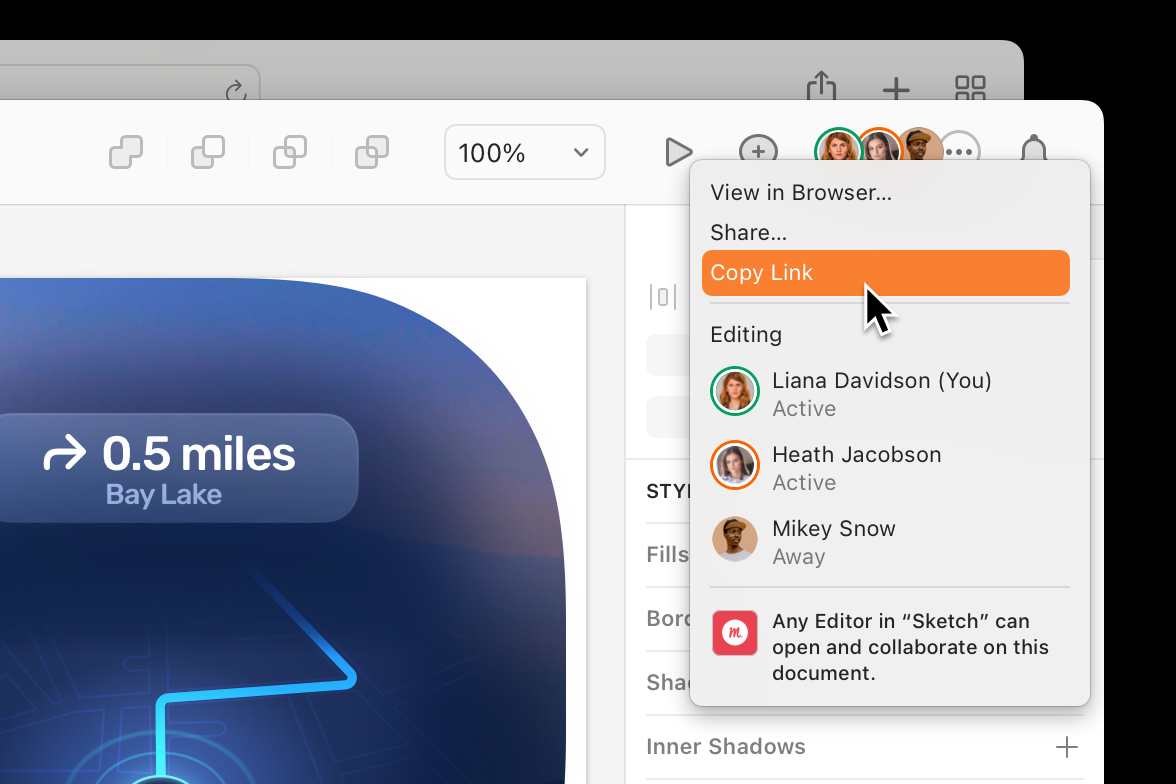The image size is (1176, 784).
Task: Open a new browser tab with plus
Action: point(896,89)
